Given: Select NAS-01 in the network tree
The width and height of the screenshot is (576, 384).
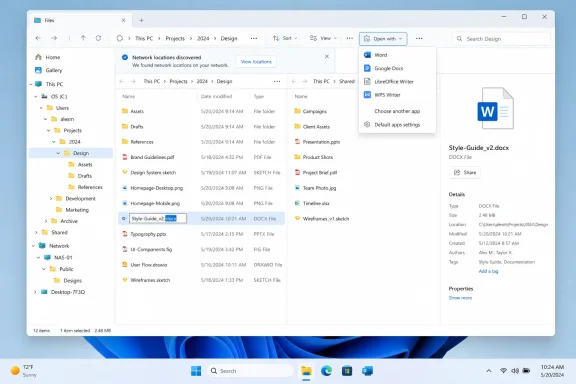Looking at the screenshot, I should tap(63, 258).
